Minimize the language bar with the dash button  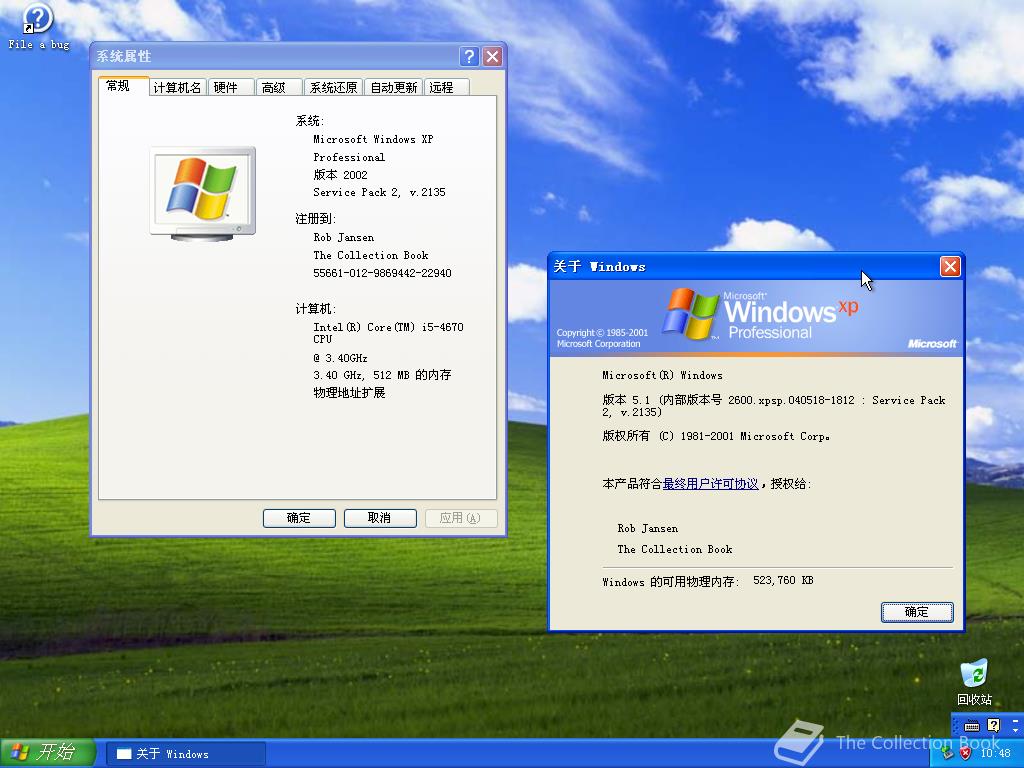(1016, 721)
